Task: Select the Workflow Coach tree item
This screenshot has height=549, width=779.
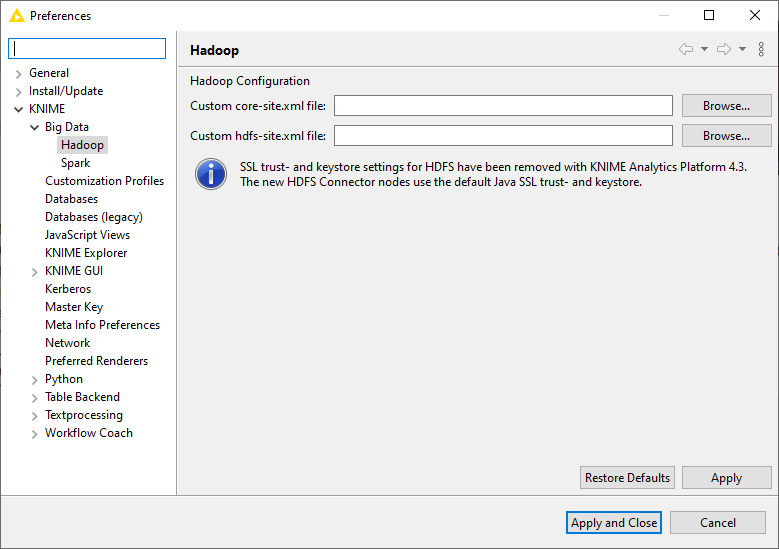Action: (89, 433)
